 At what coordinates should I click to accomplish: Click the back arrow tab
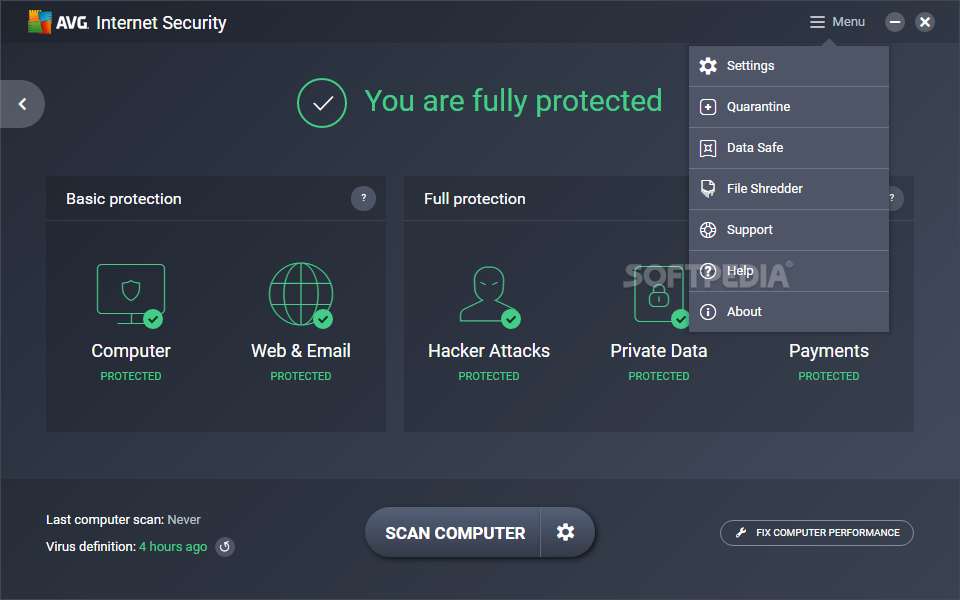coord(22,104)
